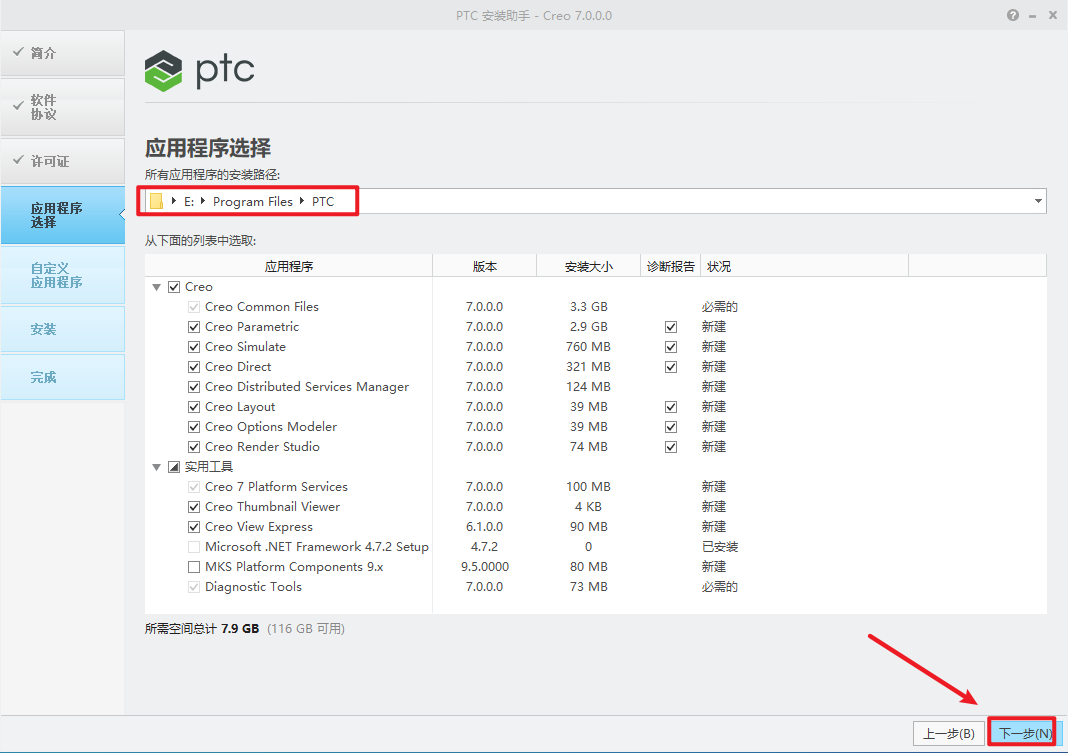This screenshot has height=753, width=1068.
Task: Go to the 安装 step in the sidebar
Action: [x=62, y=328]
